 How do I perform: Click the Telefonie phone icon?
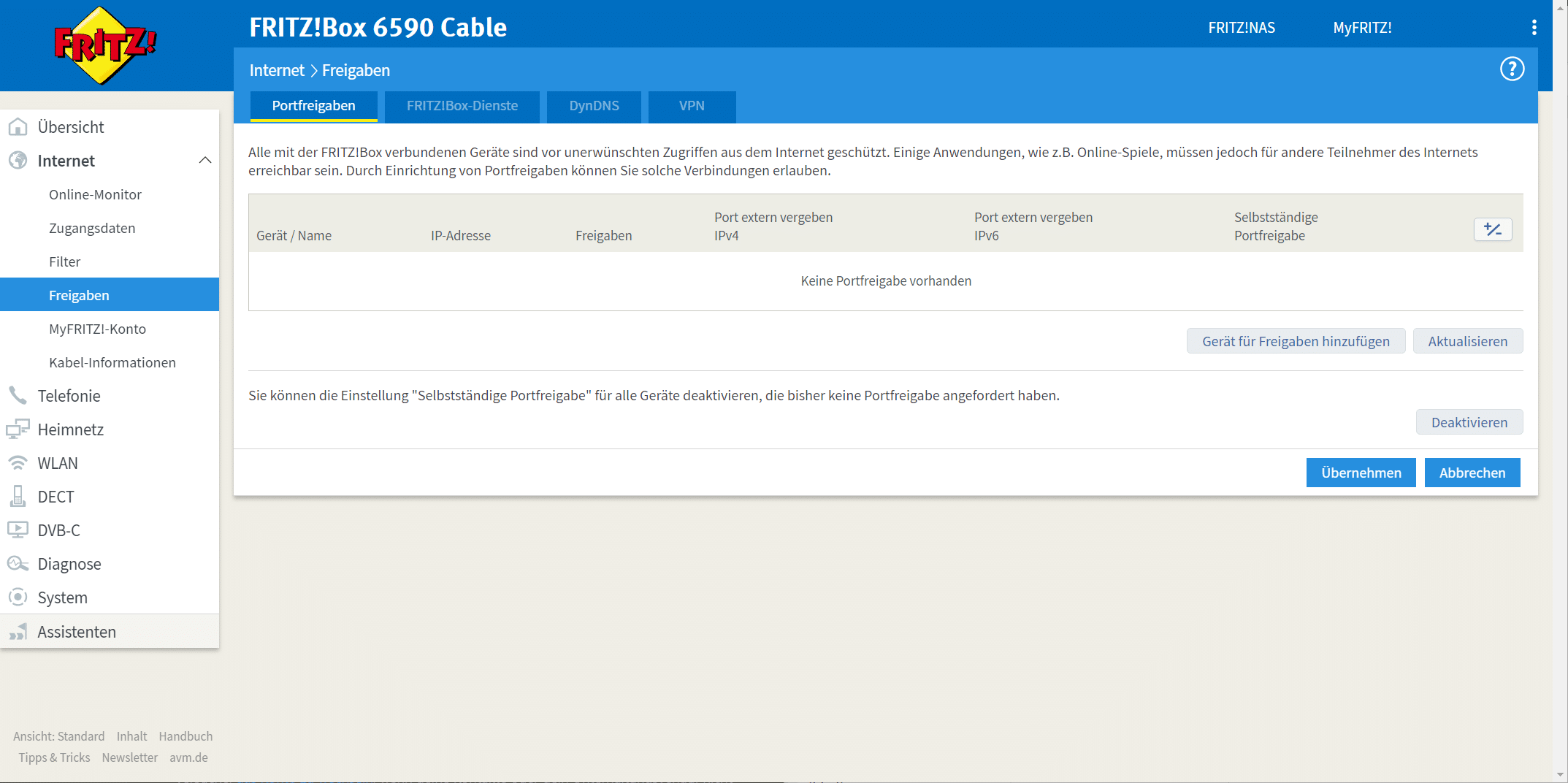click(18, 396)
